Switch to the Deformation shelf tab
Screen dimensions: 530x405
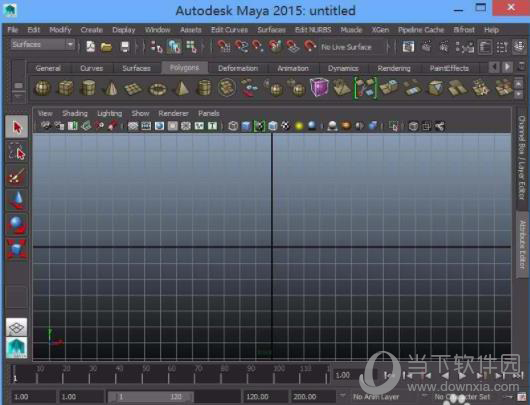coord(238,68)
